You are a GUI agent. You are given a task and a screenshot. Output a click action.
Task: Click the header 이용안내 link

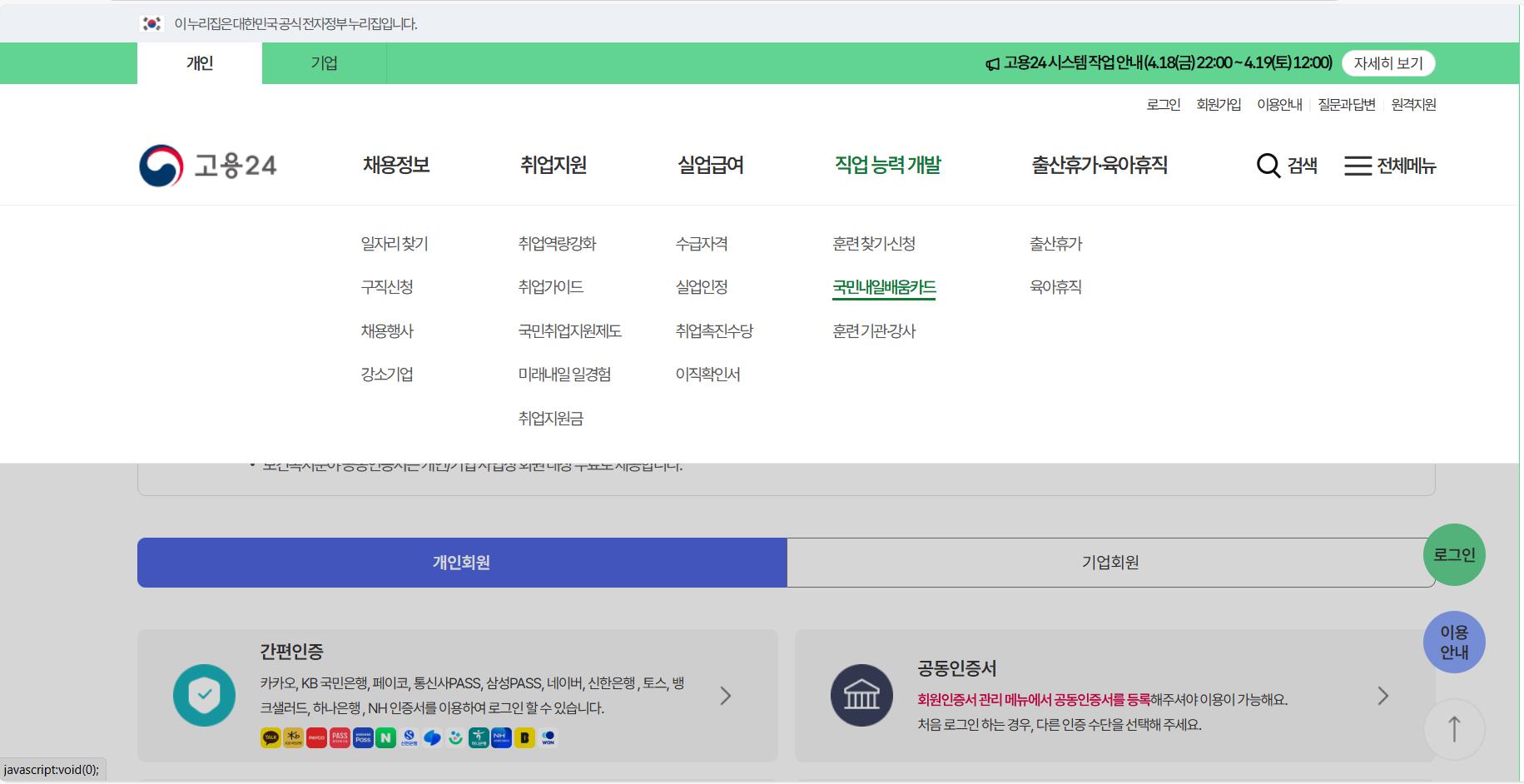point(1279,105)
